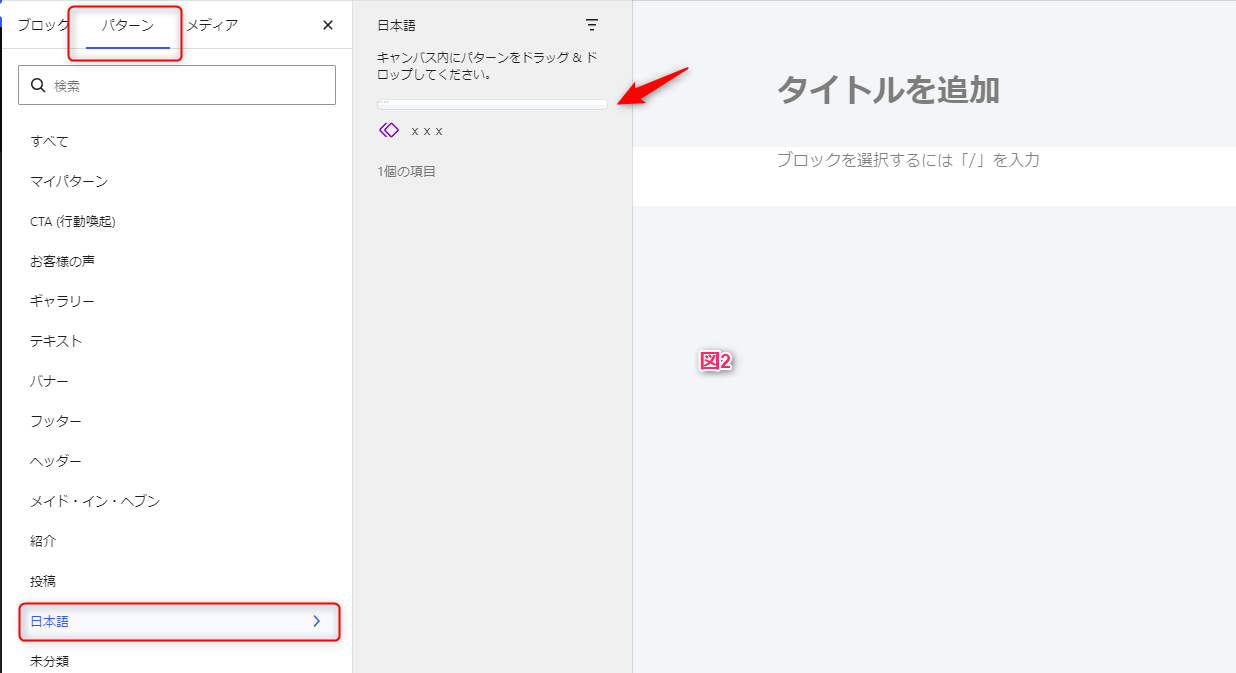
Task: Choose the ヘッダー pattern category
Action: pos(56,461)
